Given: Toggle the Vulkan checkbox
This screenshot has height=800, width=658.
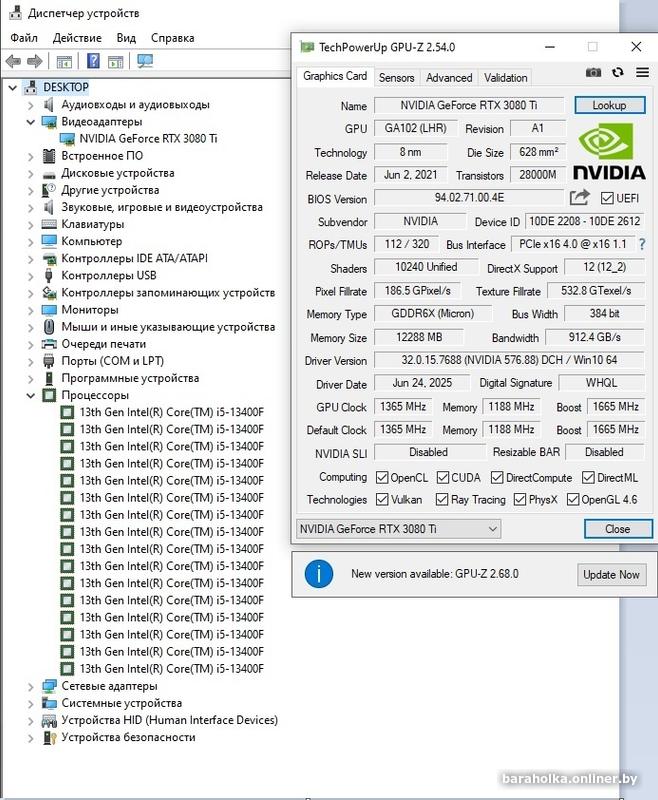Looking at the screenshot, I should coord(382,499).
